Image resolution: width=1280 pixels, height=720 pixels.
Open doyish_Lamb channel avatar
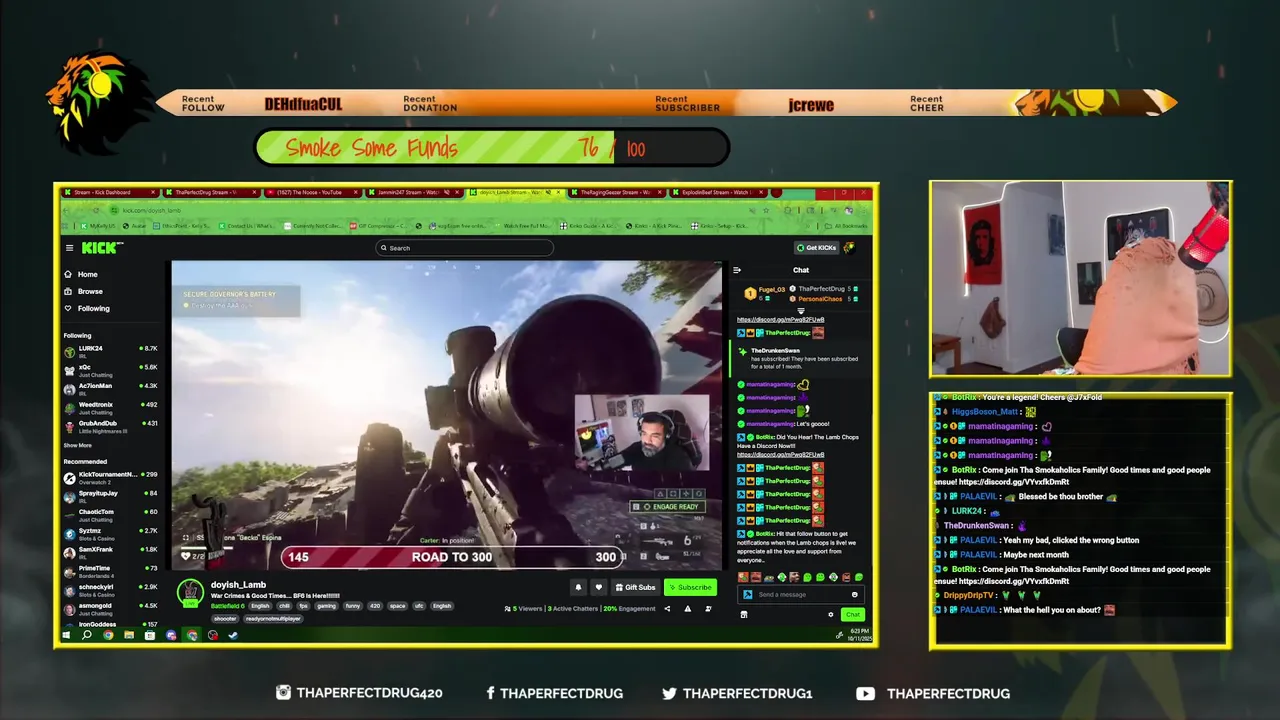pyautogui.click(x=190, y=593)
